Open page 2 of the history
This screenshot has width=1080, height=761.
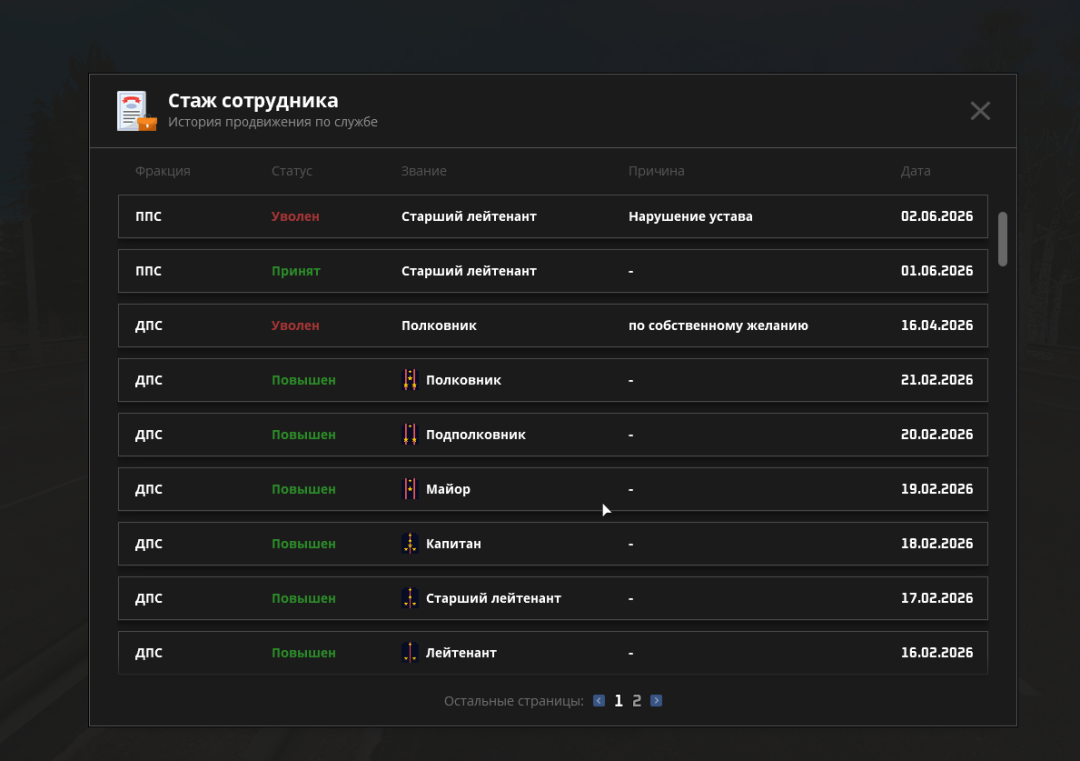pyautogui.click(x=636, y=700)
